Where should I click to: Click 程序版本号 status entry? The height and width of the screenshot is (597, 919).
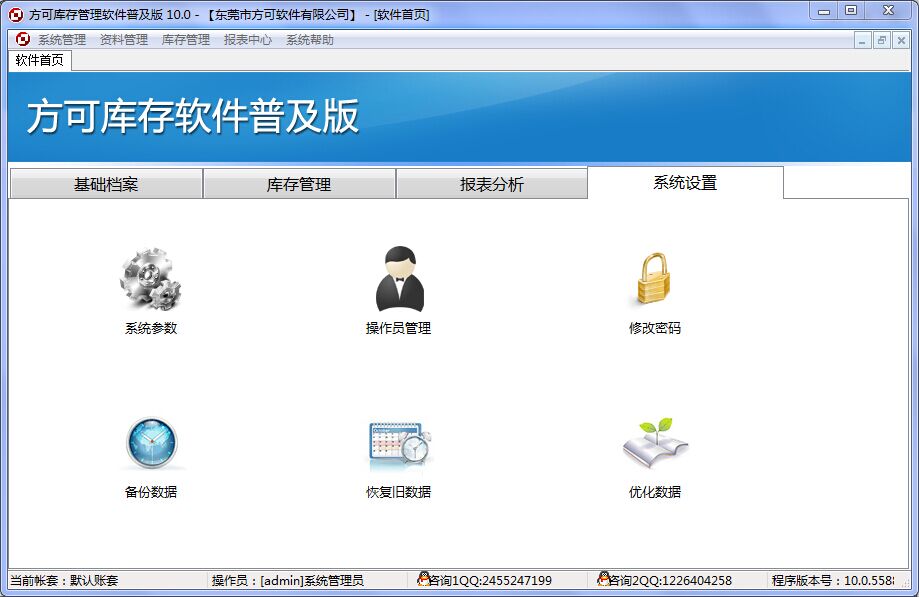(x=833, y=580)
